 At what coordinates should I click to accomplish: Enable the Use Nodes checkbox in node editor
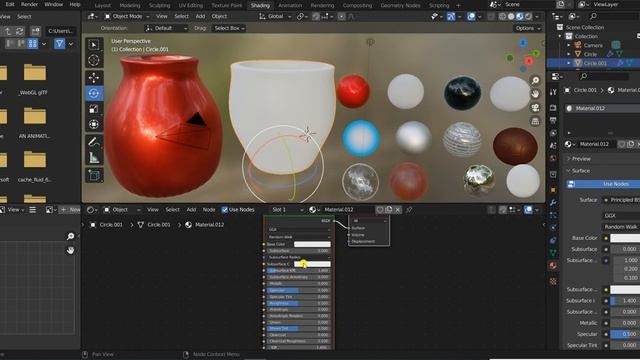pyautogui.click(x=224, y=210)
